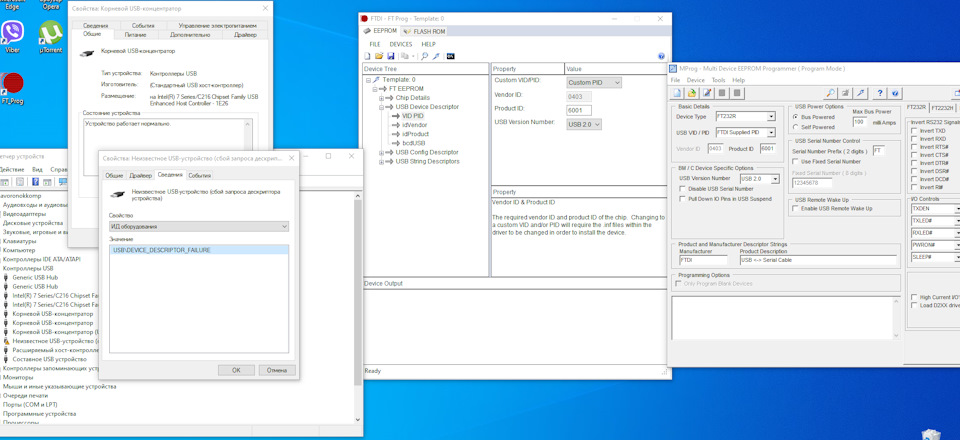
Task: Check the Invert TXD option
Action: (915, 131)
